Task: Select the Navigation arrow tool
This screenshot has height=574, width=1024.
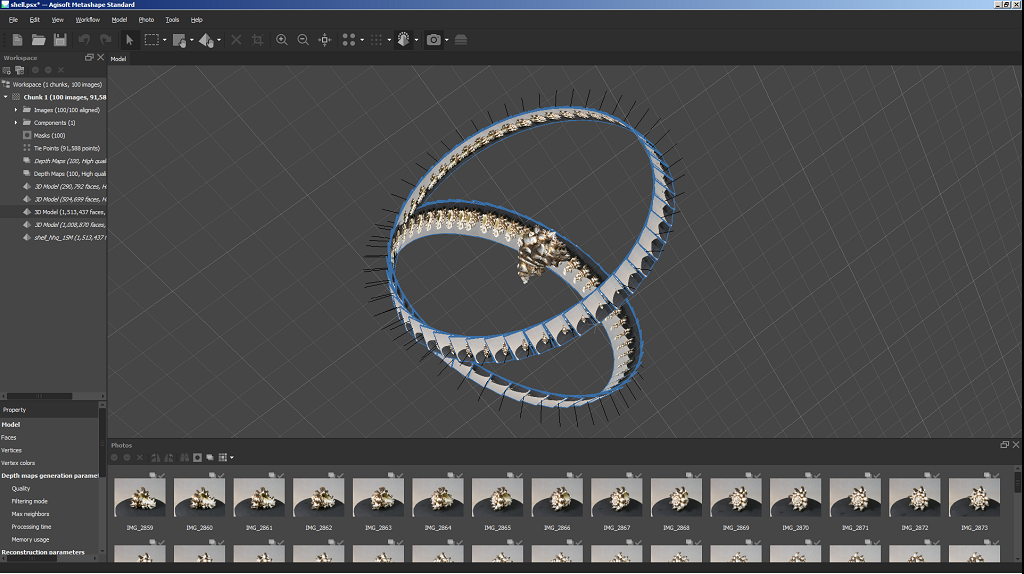Action: [x=129, y=40]
